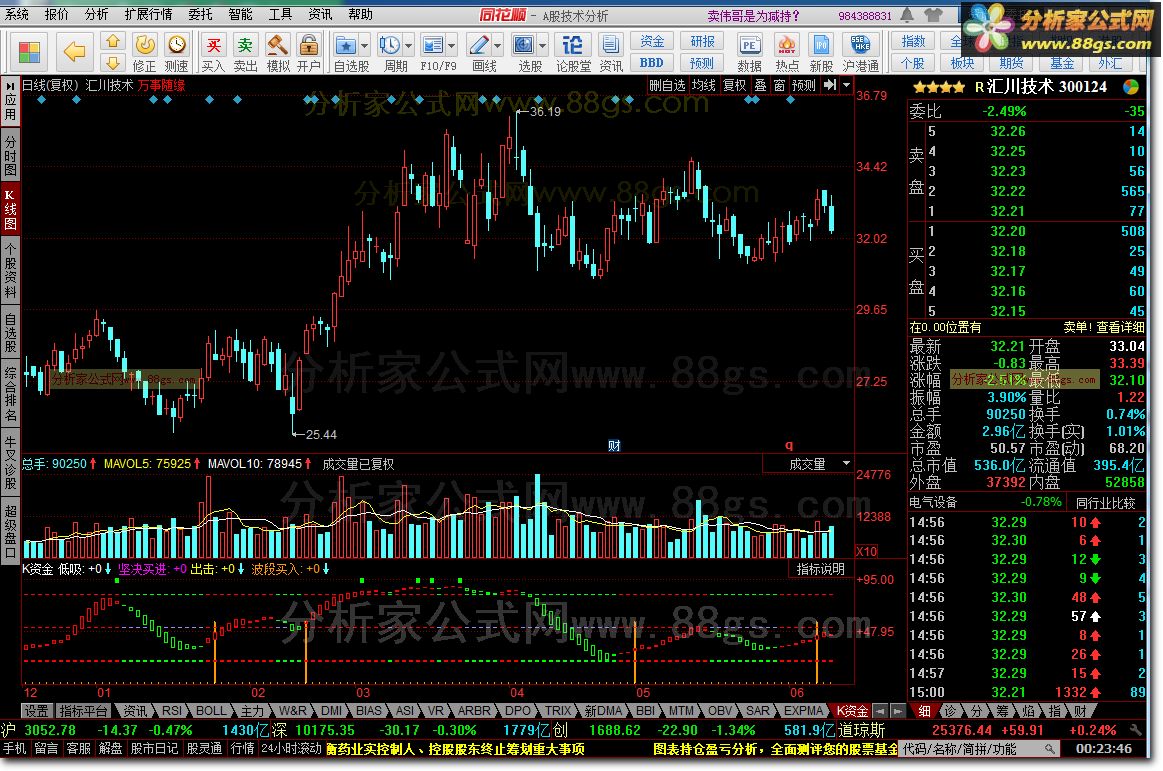Click the 财 marker on the K-line chart
Screen dimensions: 1163x771
click(614, 446)
